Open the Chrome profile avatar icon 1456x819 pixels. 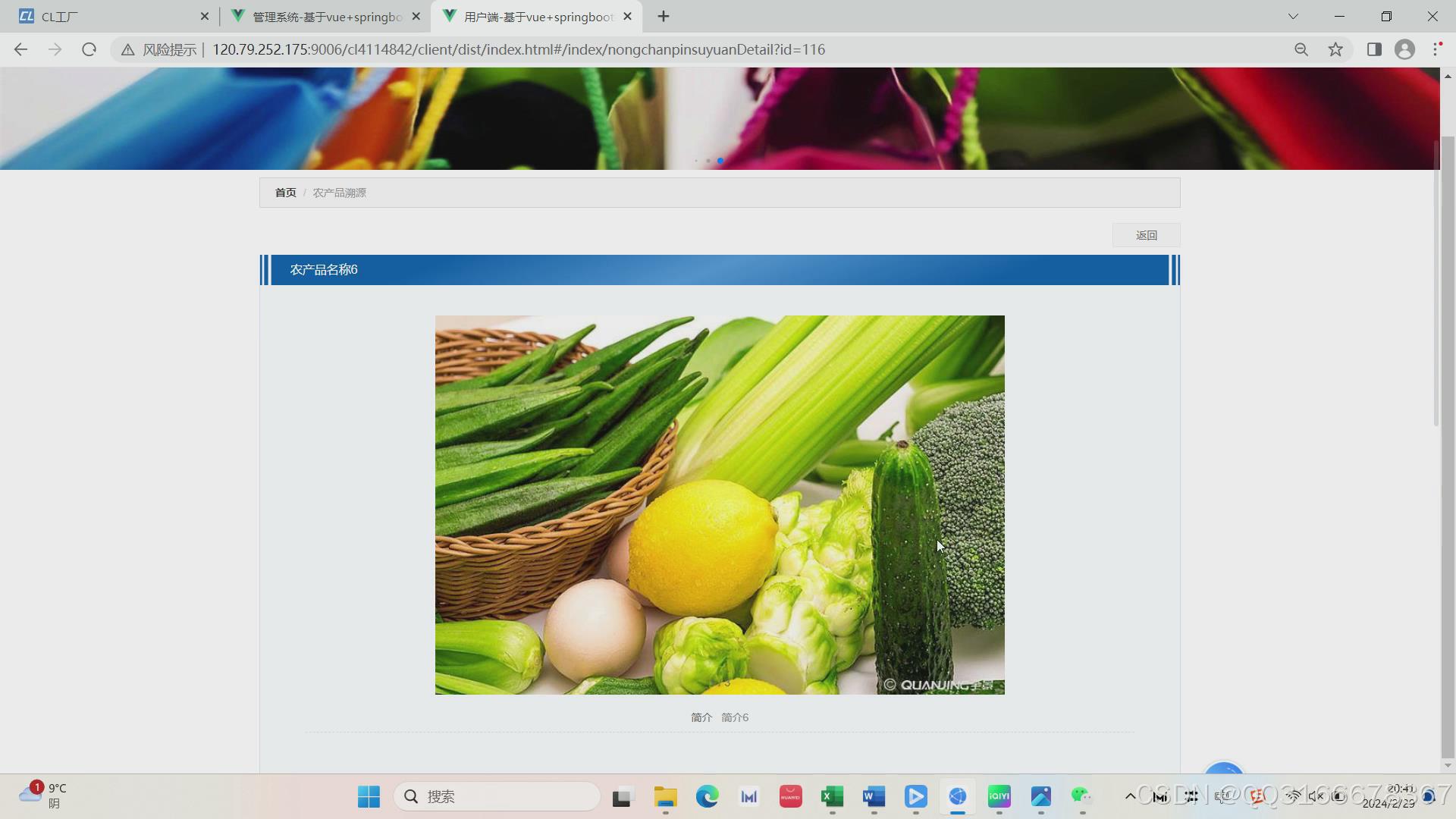[x=1404, y=49]
